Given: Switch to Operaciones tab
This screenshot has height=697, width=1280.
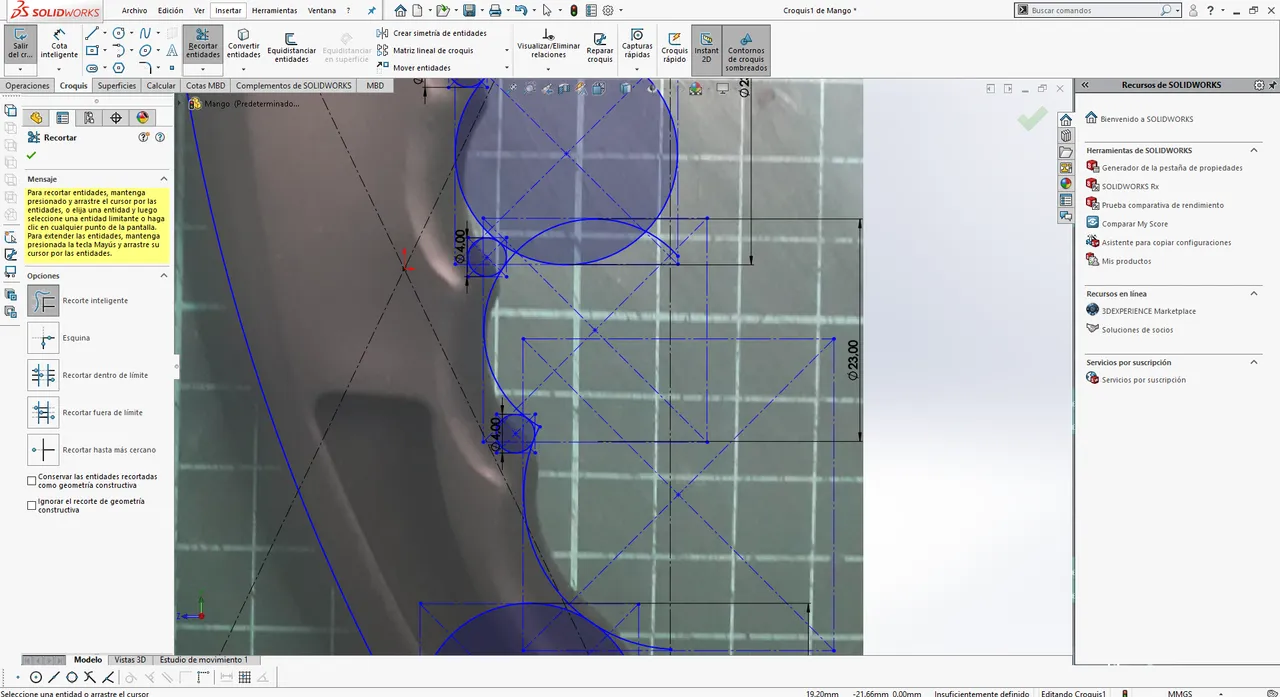Looking at the screenshot, I should (x=27, y=86).
